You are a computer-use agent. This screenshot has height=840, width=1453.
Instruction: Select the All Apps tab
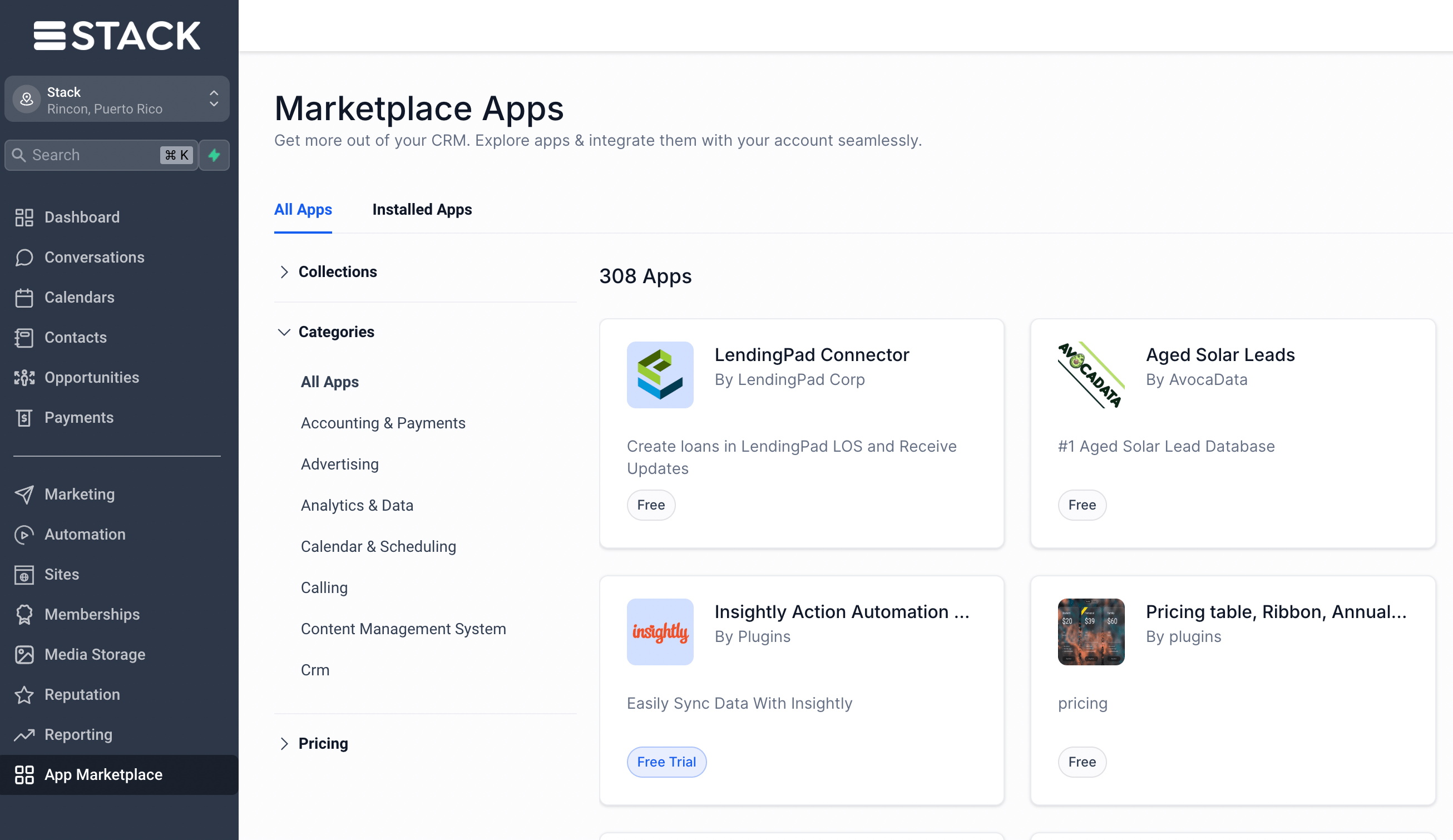[x=303, y=210]
